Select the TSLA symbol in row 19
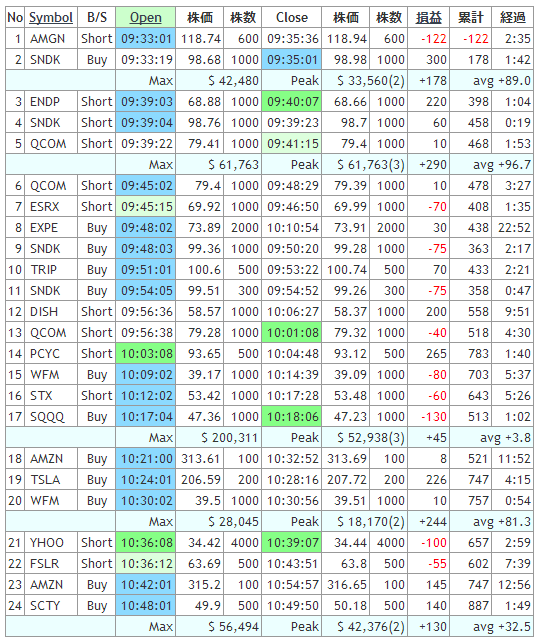538x640 pixels. tap(45, 480)
